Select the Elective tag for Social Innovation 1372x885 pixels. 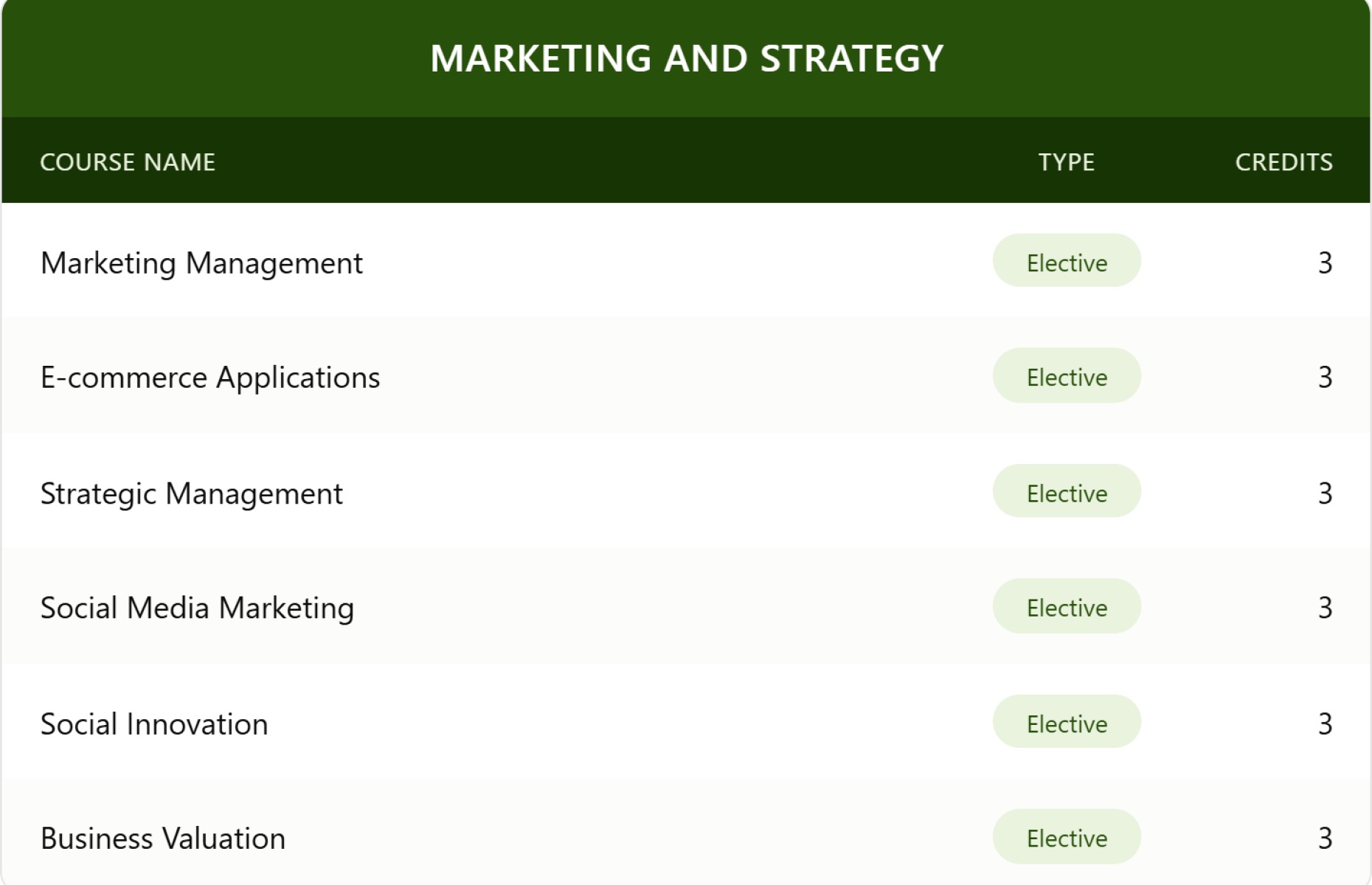(1067, 722)
